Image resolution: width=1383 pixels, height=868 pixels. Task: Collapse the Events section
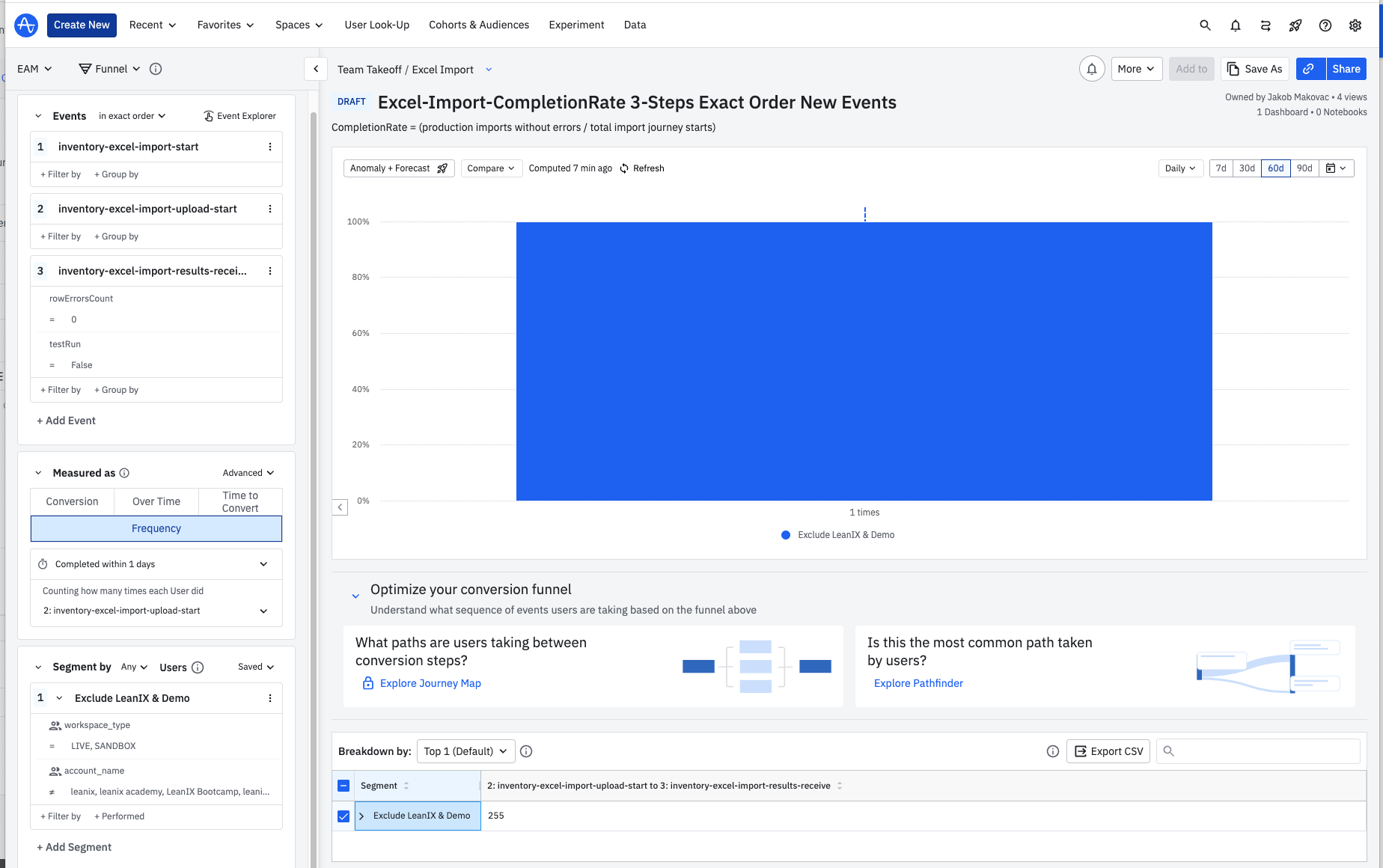38,116
